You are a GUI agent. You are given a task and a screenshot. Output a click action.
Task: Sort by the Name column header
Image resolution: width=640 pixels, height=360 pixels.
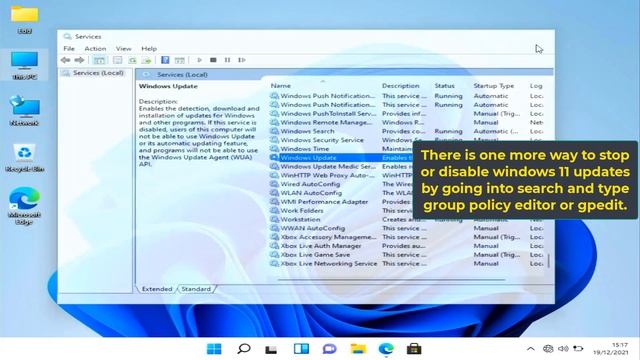pos(281,86)
